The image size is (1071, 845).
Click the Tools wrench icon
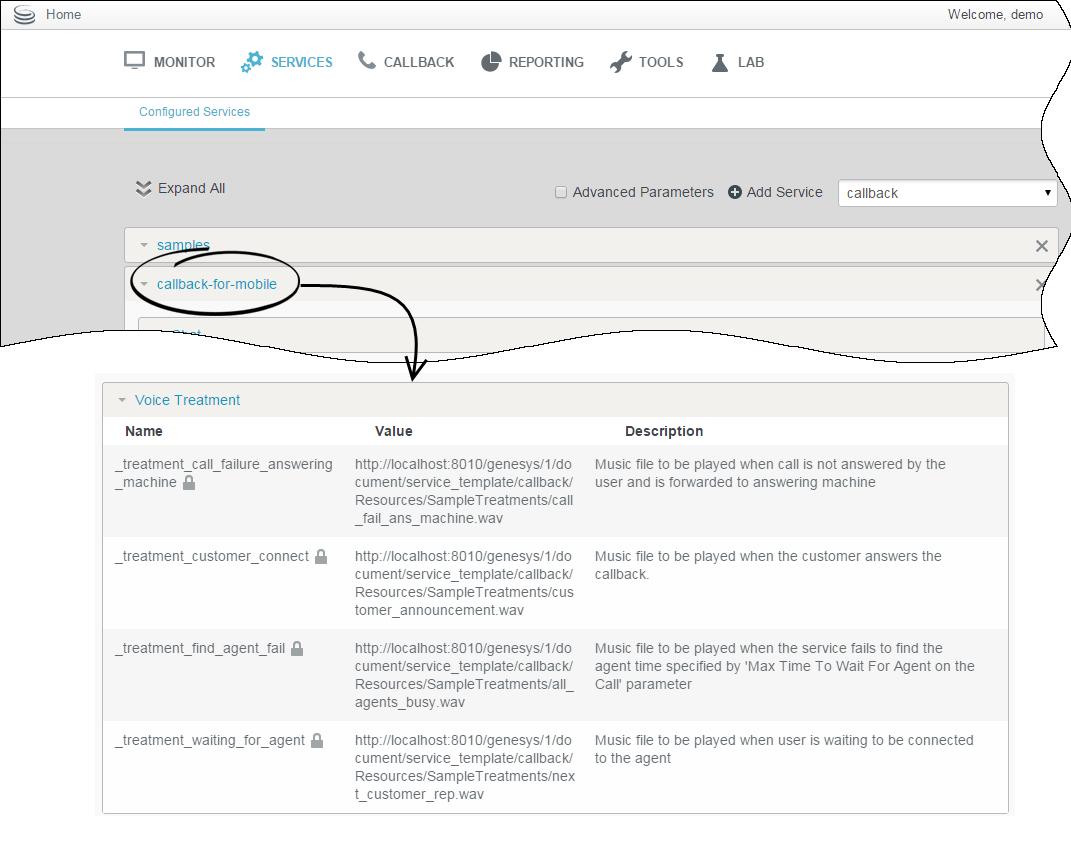click(621, 61)
